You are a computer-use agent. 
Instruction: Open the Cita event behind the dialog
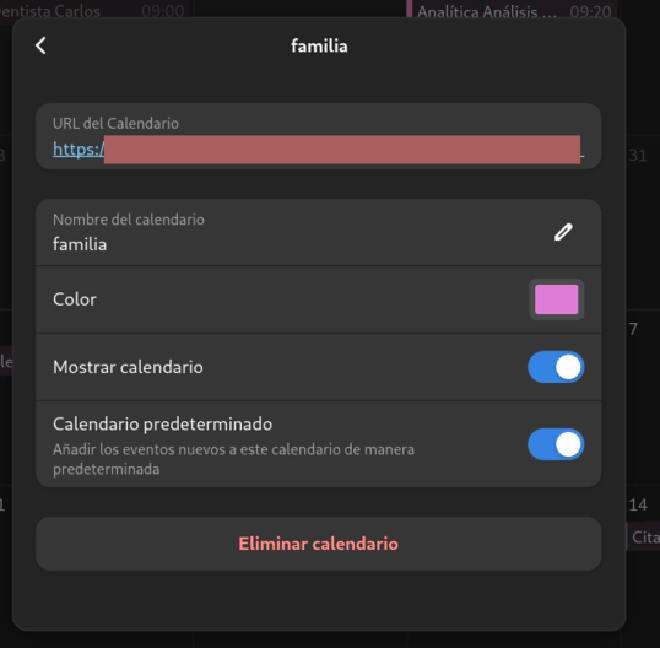pyautogui.click(x=644, y=537)
